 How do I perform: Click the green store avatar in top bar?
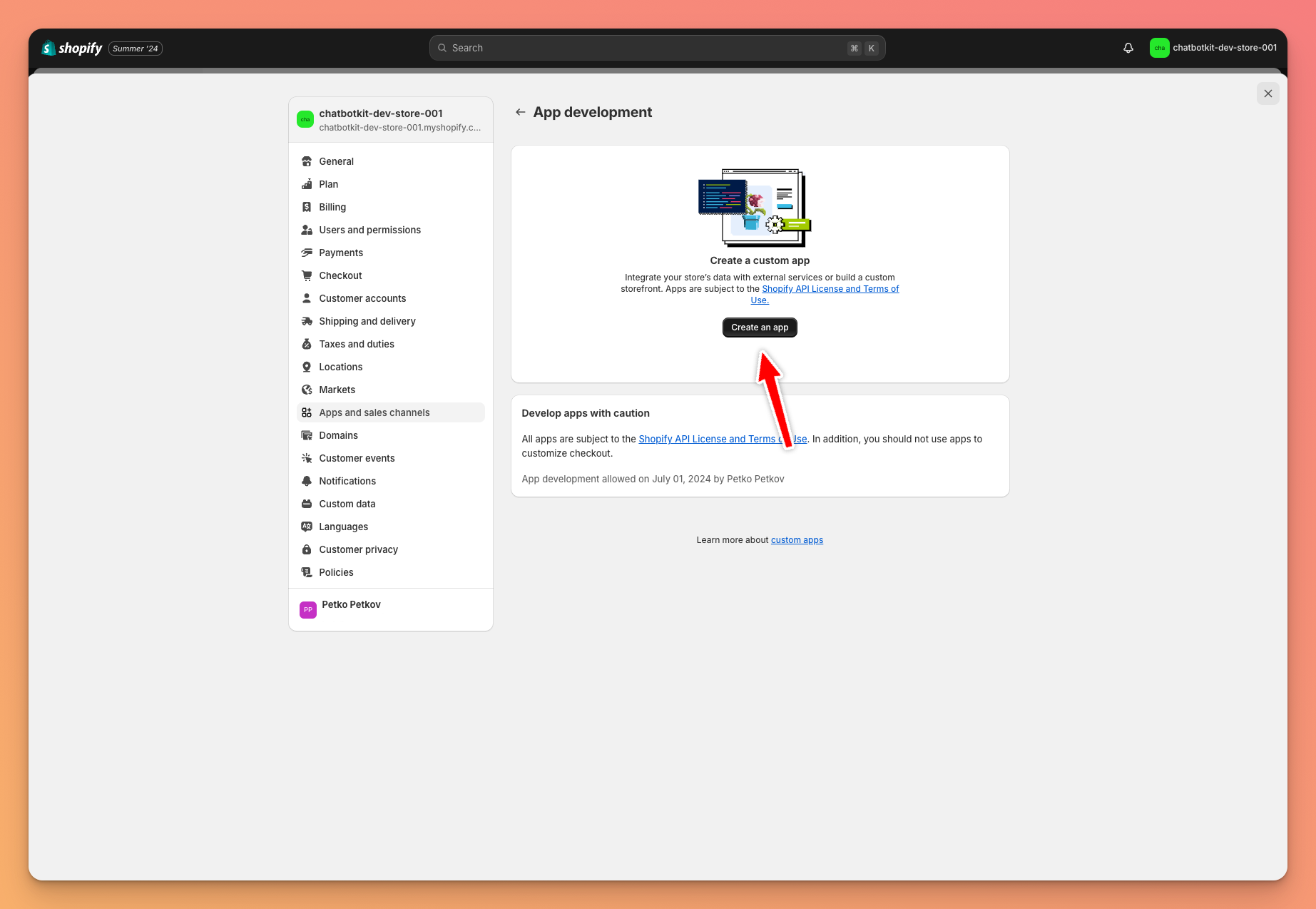(x=1159, y=48)
